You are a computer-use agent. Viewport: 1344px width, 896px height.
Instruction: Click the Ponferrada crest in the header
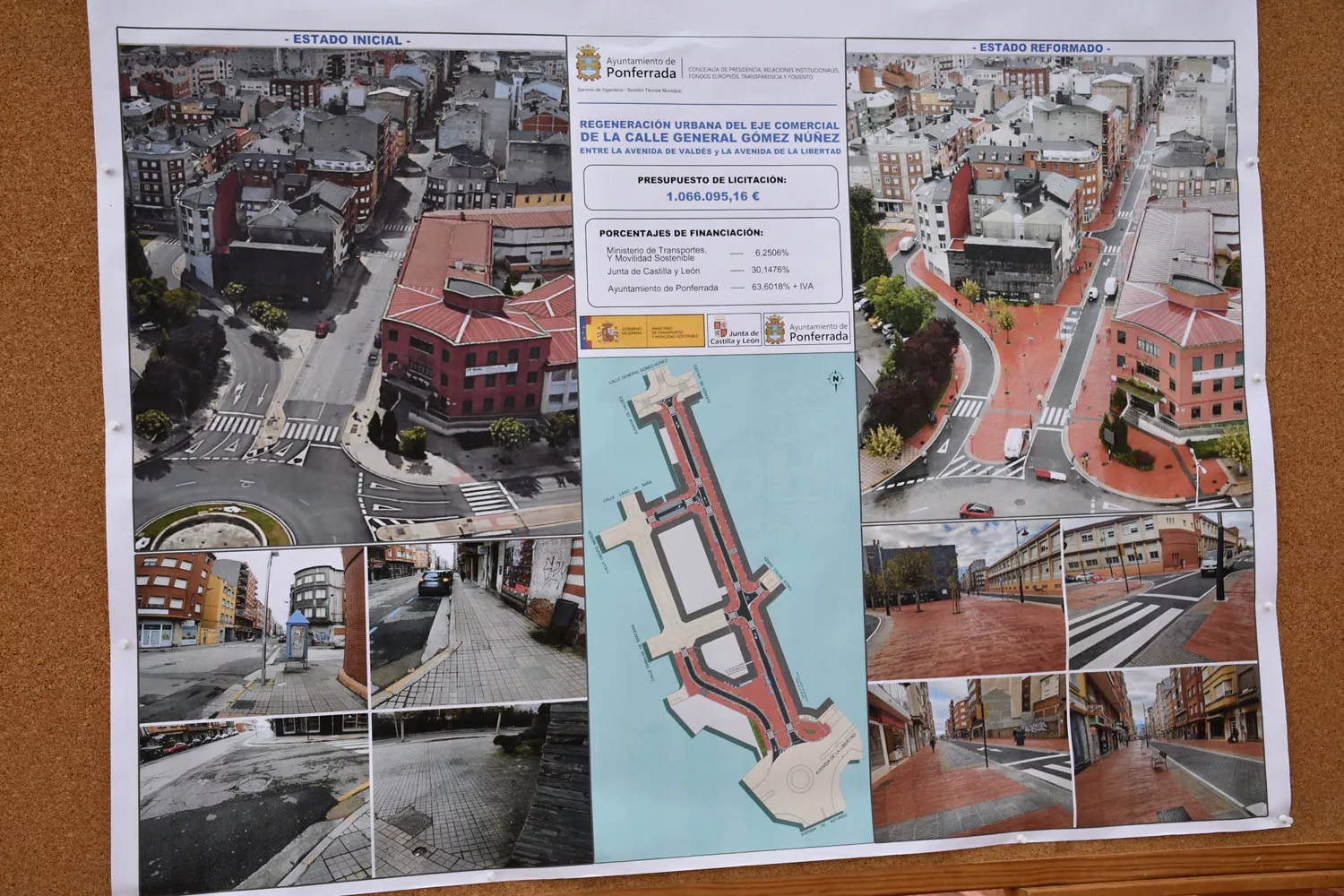click(x=589, y=64)
